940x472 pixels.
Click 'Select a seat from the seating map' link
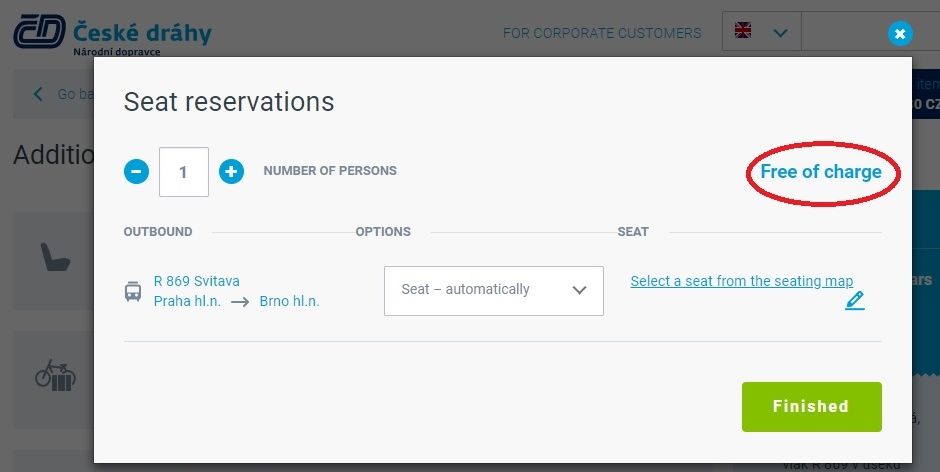pyautogui.click(x=742, y=281)
